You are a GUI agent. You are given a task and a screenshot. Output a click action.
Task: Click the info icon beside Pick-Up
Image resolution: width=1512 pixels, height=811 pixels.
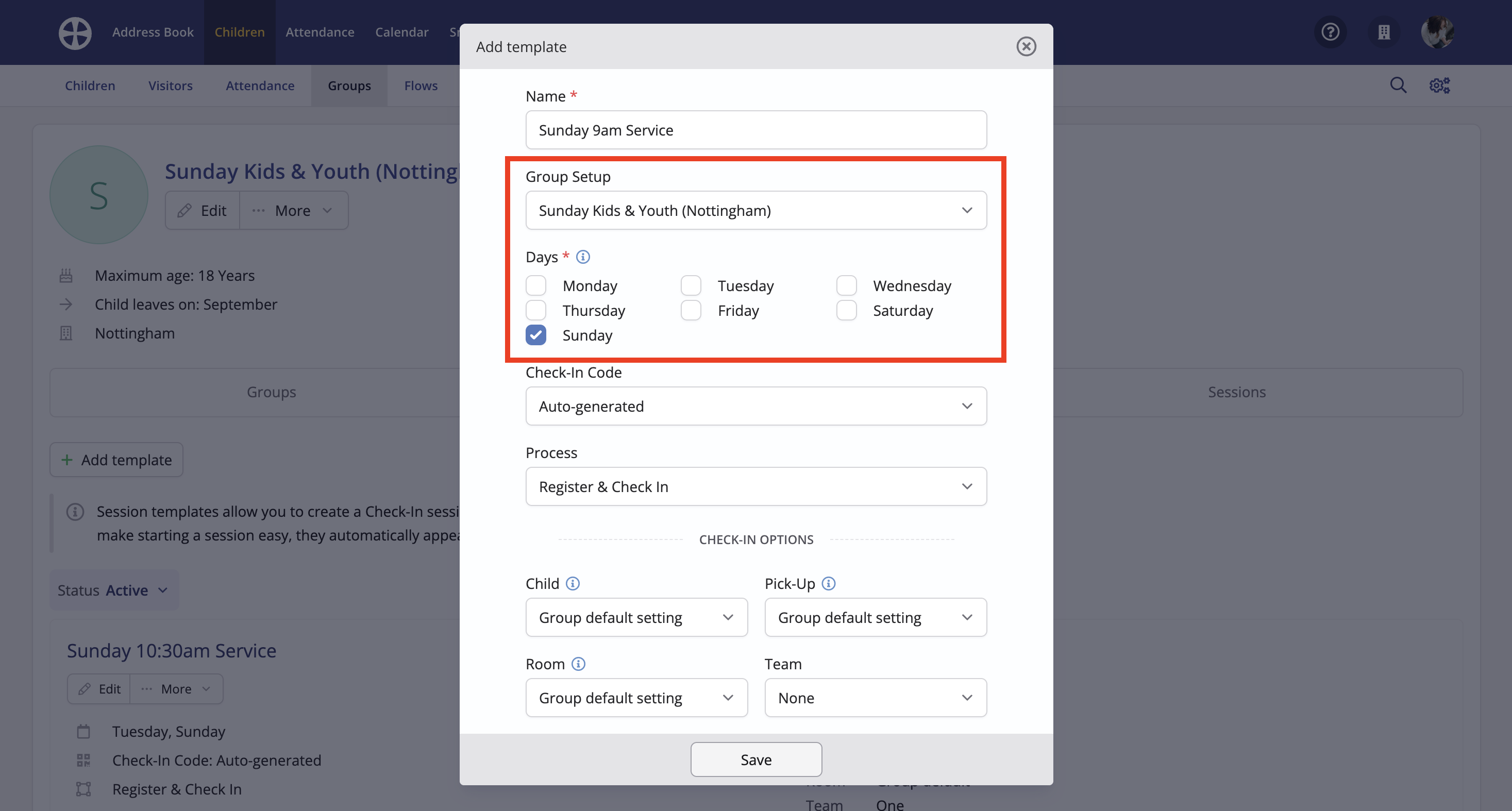click(x=829, y=583)
